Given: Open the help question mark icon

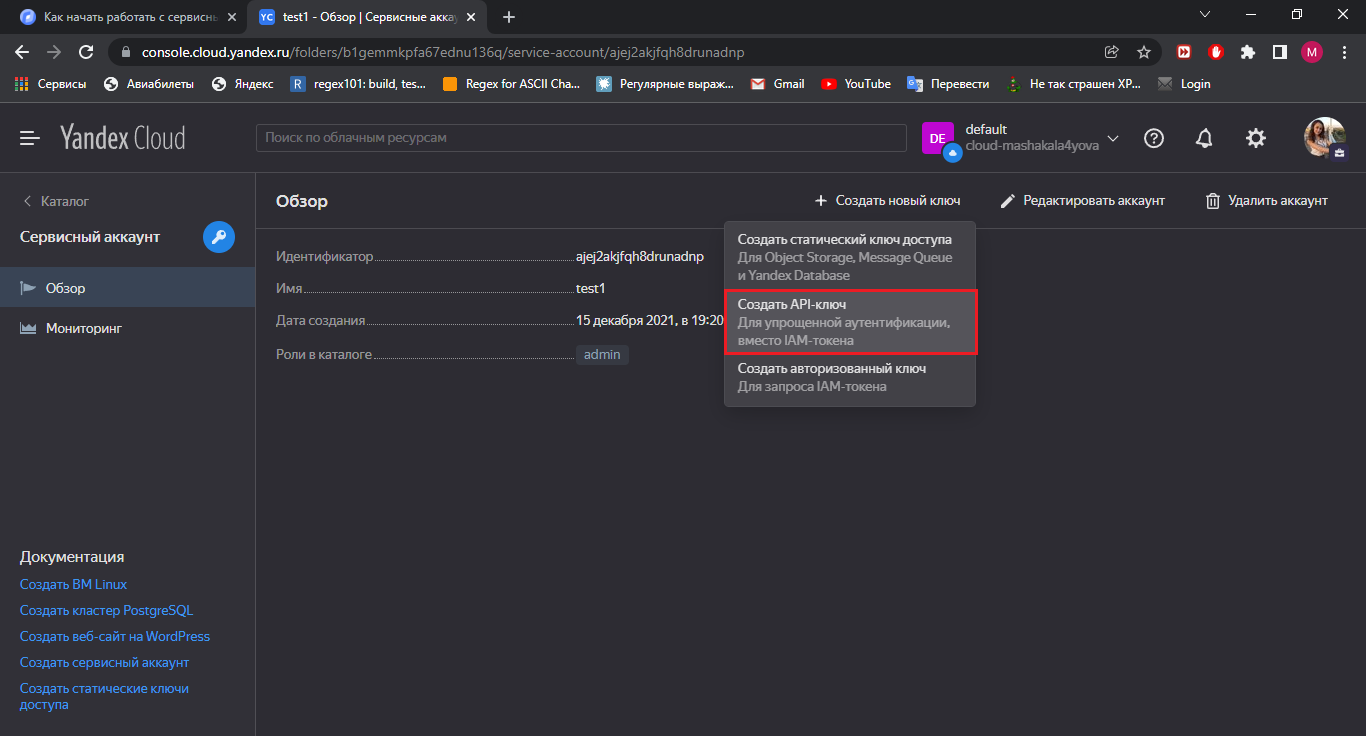Looking at the screenshot, I should tap(1154, 138).
